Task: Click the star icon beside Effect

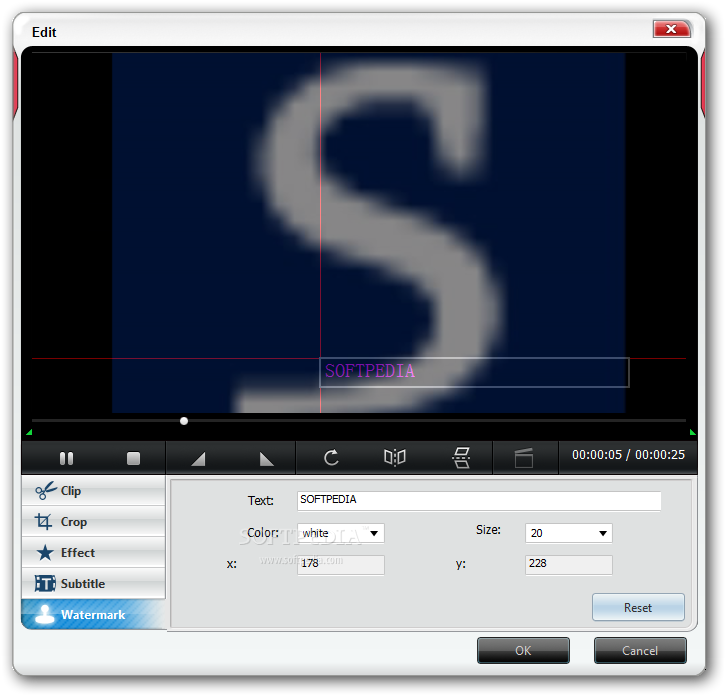Action: [x=45, y=552]
